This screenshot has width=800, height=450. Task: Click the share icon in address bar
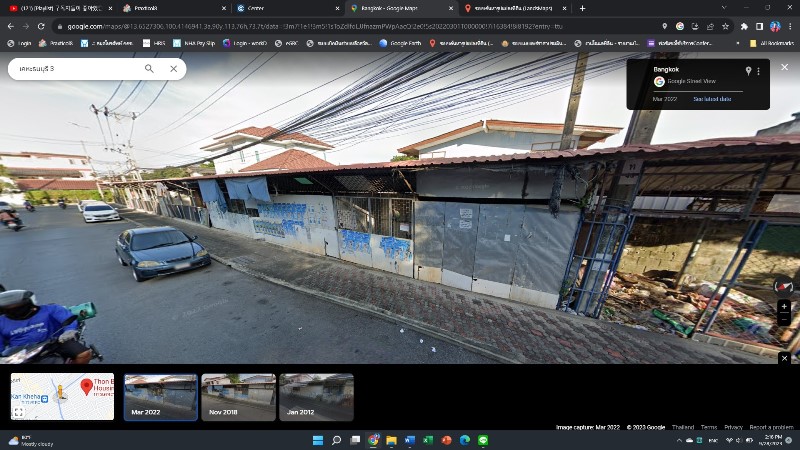point(710,26)
